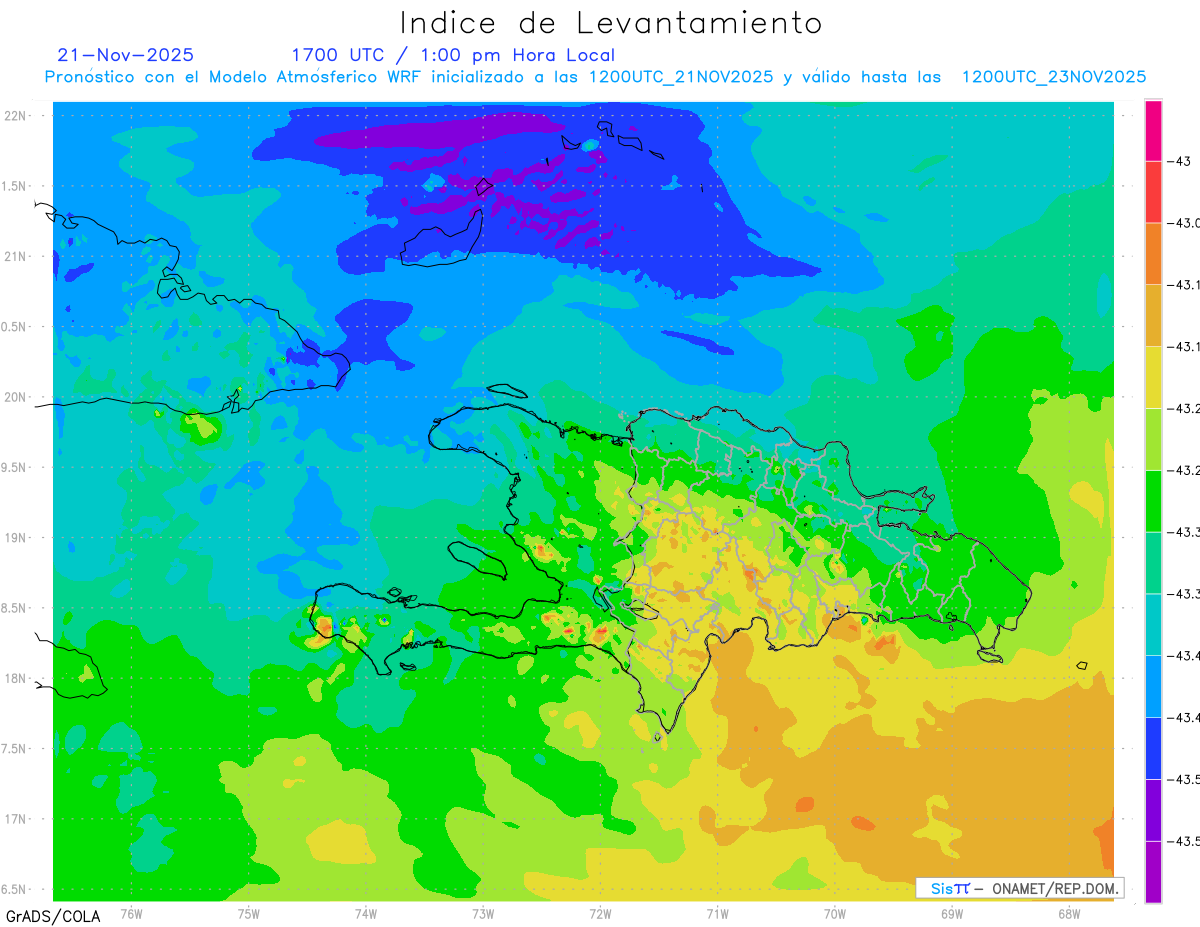Click the '22N' latitude label
The width and height of the screenshot is (1200, 927).
[x=15, y=116]
